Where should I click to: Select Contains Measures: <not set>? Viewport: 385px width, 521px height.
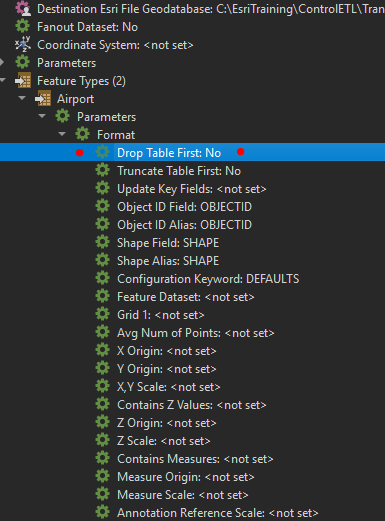click(195, 459)
